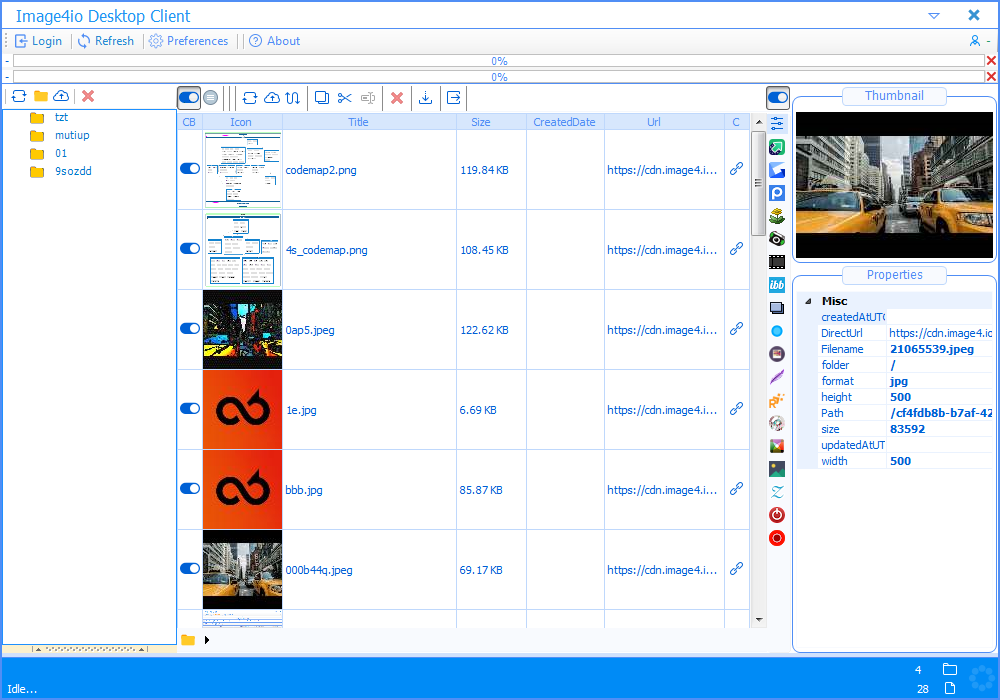Click the 000b44q.jpeg thumbnail
Image resolution: width=1000 pixels, height=700 pixels.
pyautogui.click(x=242, y=569)
